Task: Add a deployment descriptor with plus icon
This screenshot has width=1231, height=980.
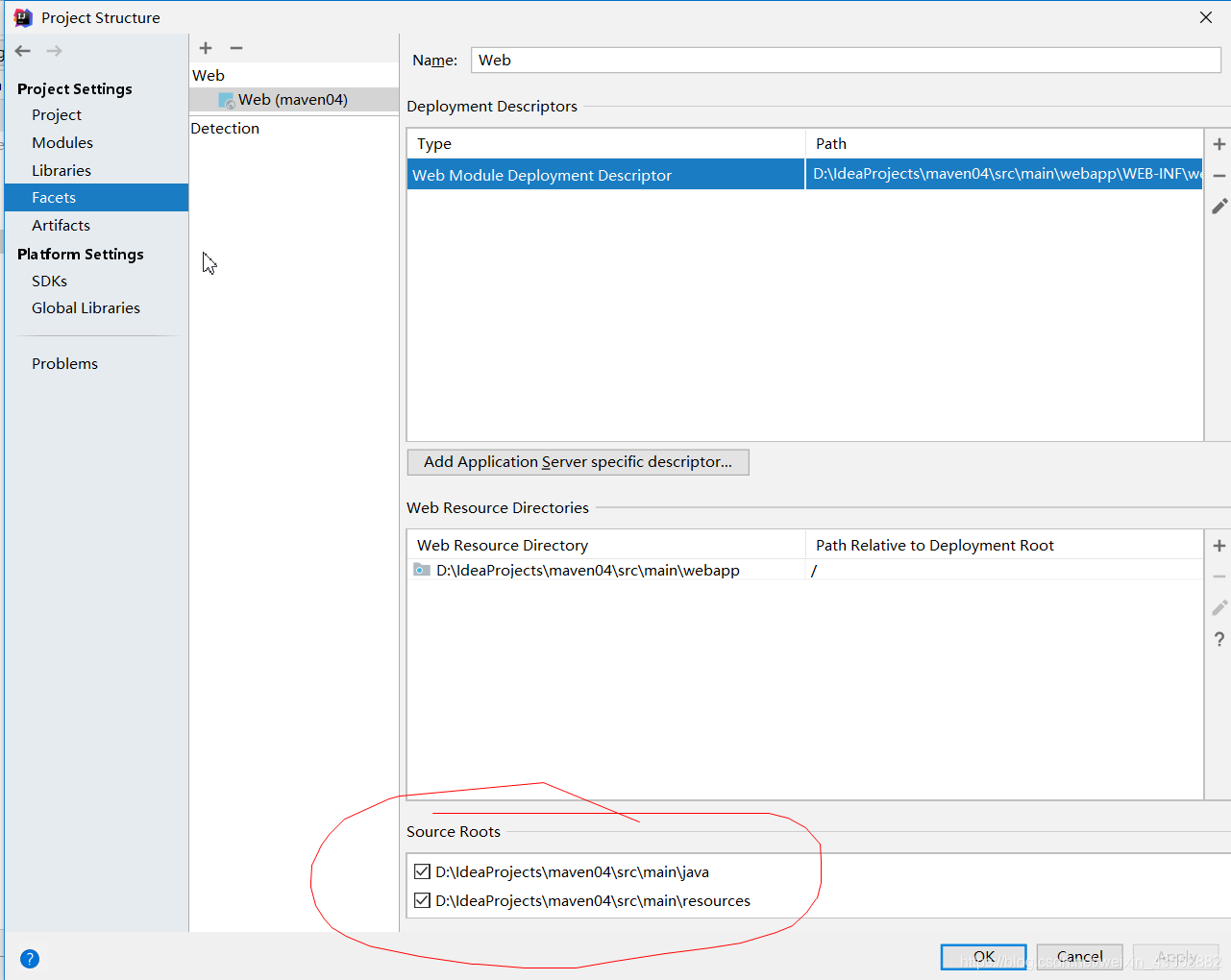Action: [1219, 144]
